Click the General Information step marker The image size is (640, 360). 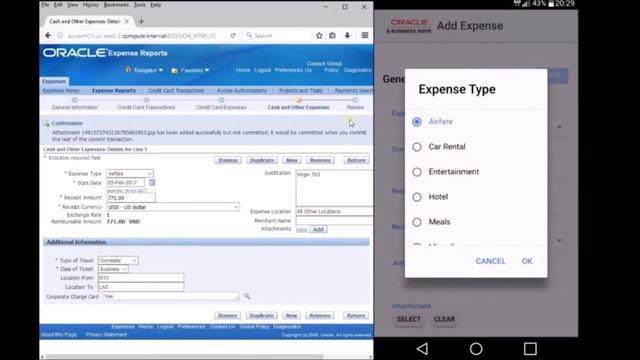[75, 100]
